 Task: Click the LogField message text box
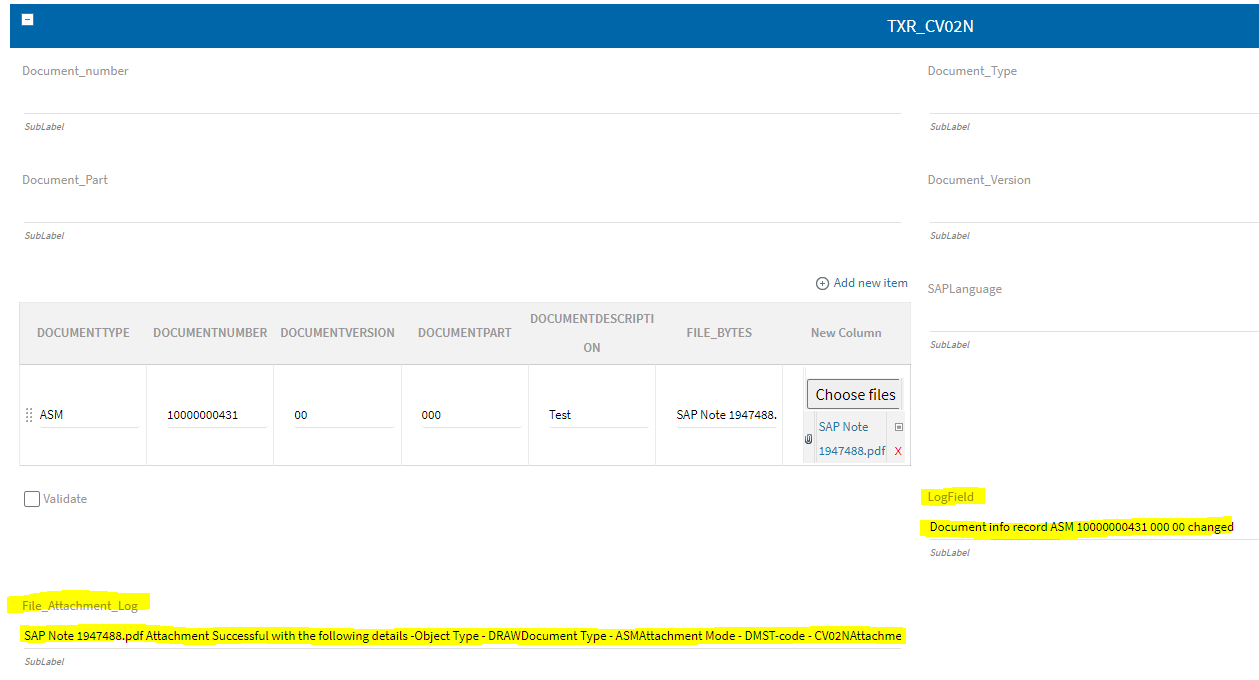(x=1090, y=527)
